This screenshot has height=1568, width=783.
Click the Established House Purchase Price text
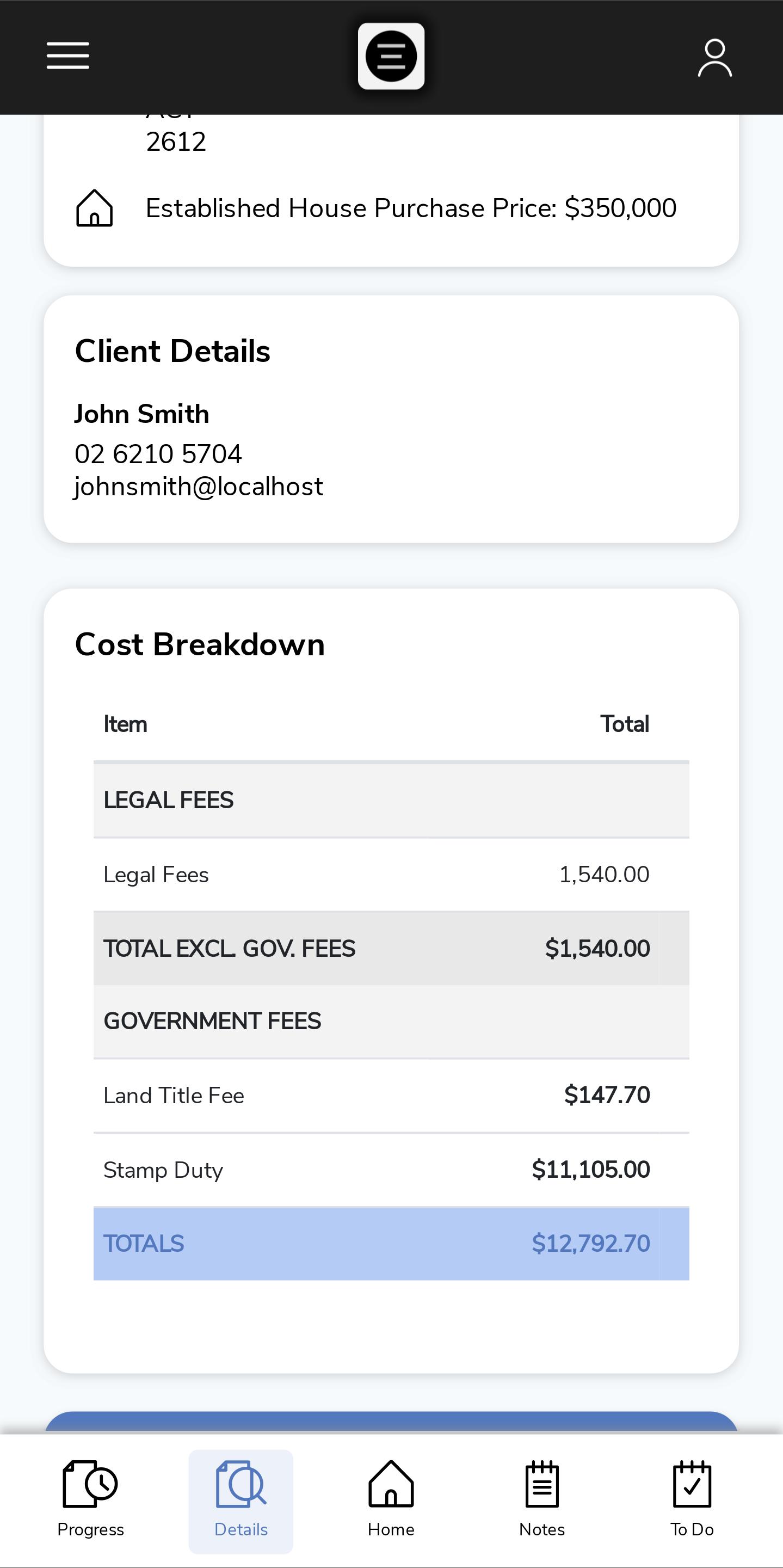(x=411, y=208)
